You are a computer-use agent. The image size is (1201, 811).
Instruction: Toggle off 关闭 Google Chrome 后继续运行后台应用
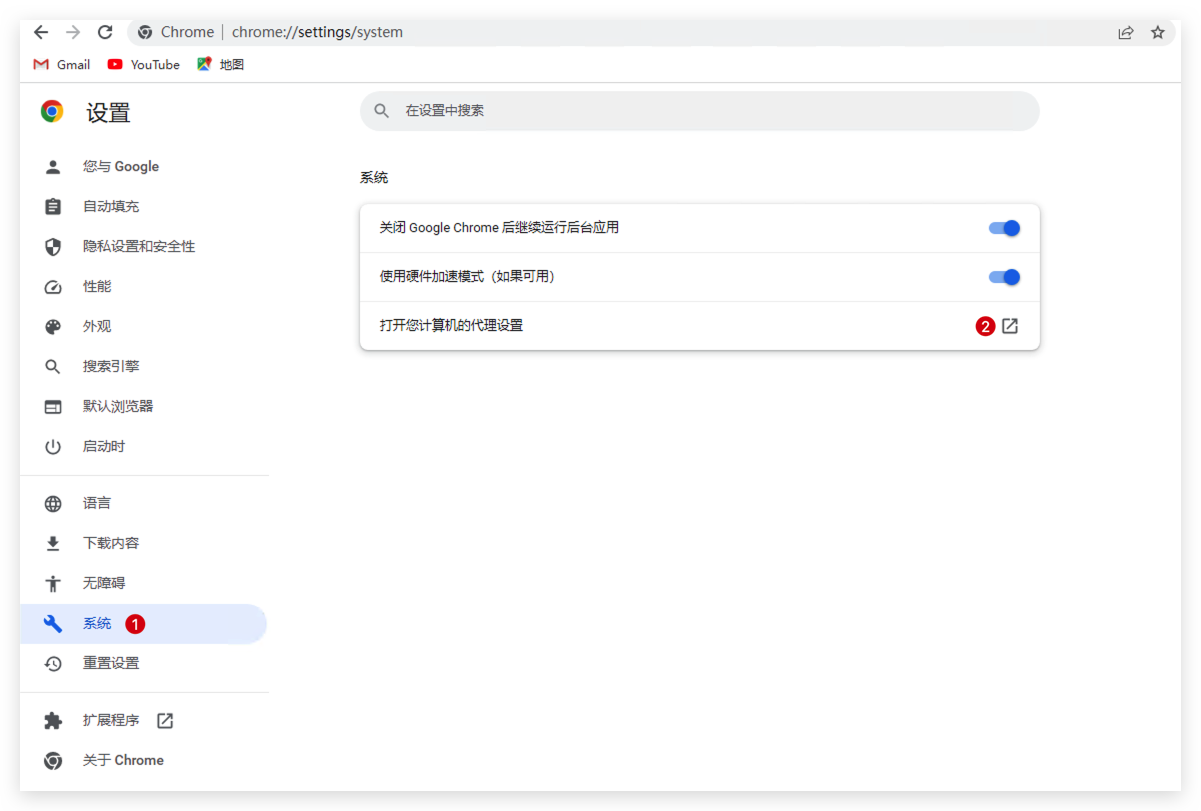1004,228
